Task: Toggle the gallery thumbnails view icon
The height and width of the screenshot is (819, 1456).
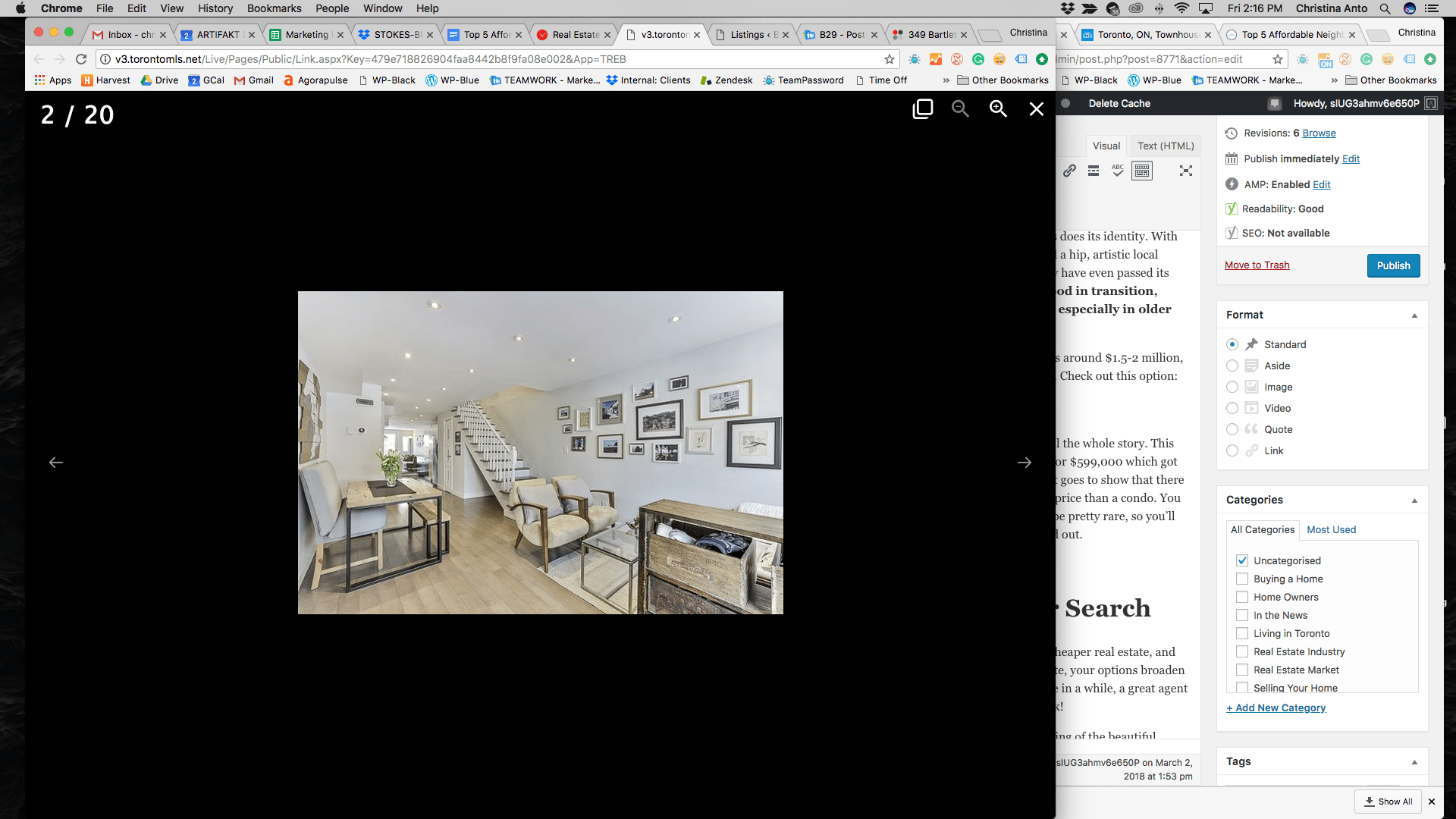Action: pos(922,109)
